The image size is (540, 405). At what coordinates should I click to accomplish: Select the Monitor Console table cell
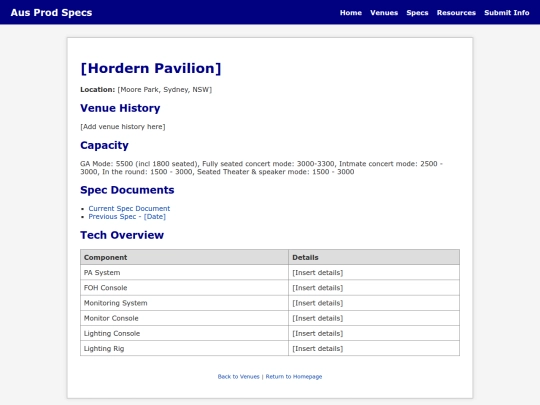pos(184,318)
